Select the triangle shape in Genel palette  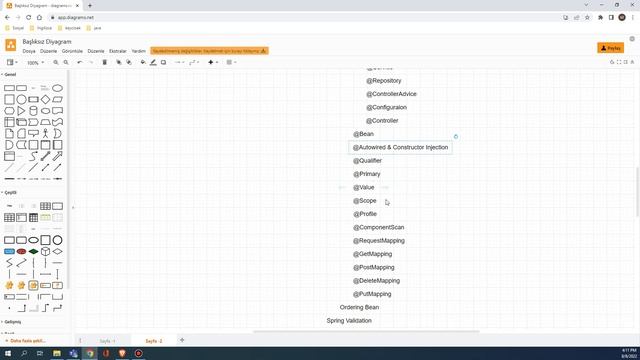point(21,111)
